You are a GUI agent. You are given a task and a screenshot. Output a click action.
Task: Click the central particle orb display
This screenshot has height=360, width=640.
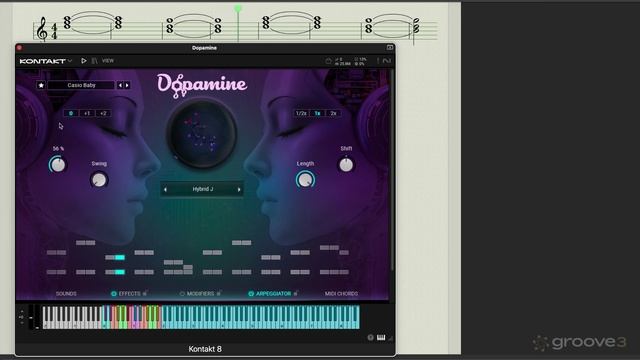coord(202,134)
